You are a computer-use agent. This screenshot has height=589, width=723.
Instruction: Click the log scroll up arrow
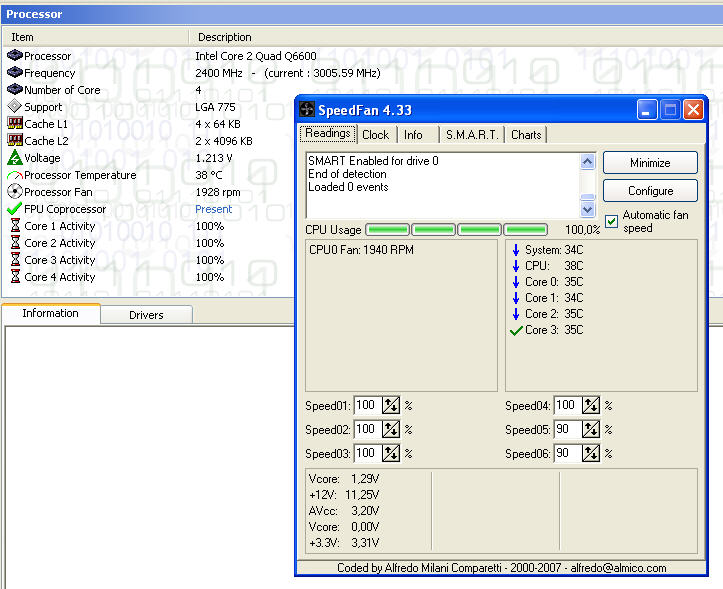click(x=587, y=162)
